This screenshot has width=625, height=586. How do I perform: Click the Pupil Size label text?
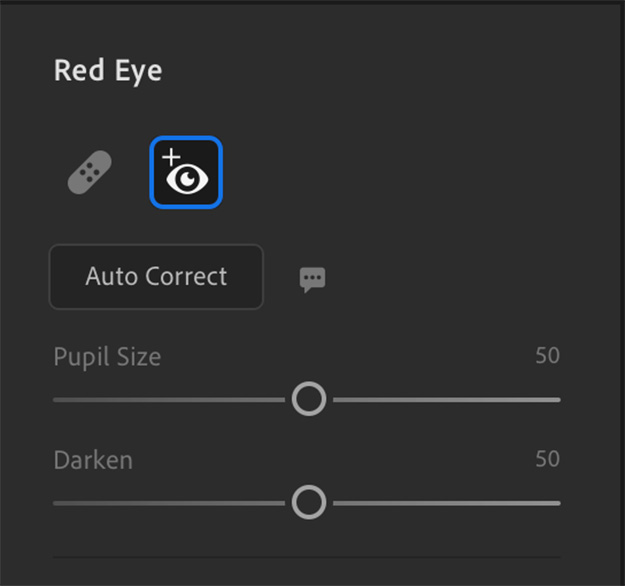107,357
